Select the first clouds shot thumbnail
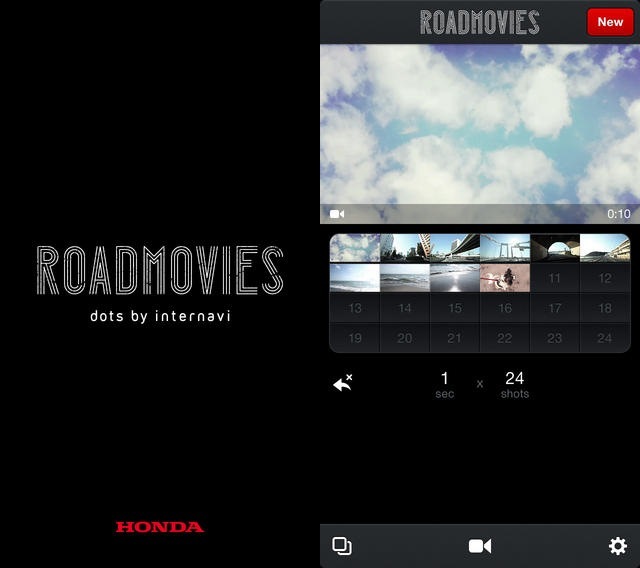Image resolution: width=640 pixels, height=568 pixels. click(x=355, y=248)
